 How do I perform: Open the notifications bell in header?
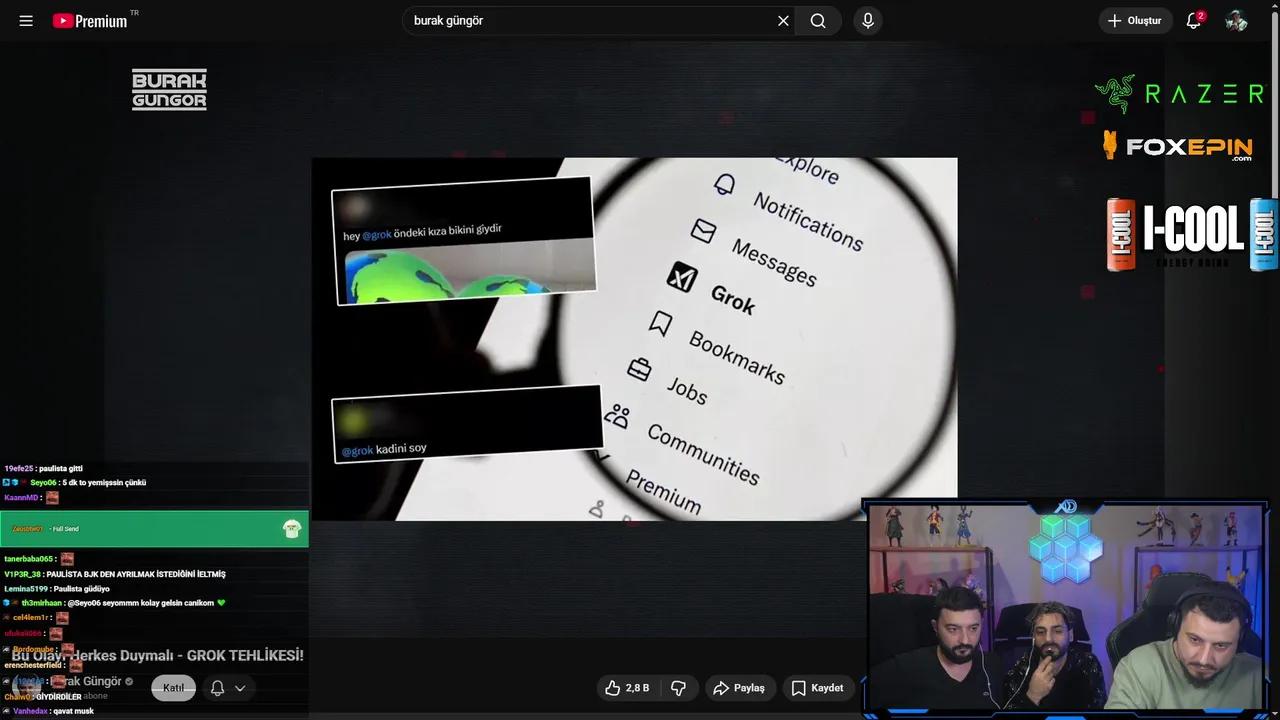click(1194, 21)
